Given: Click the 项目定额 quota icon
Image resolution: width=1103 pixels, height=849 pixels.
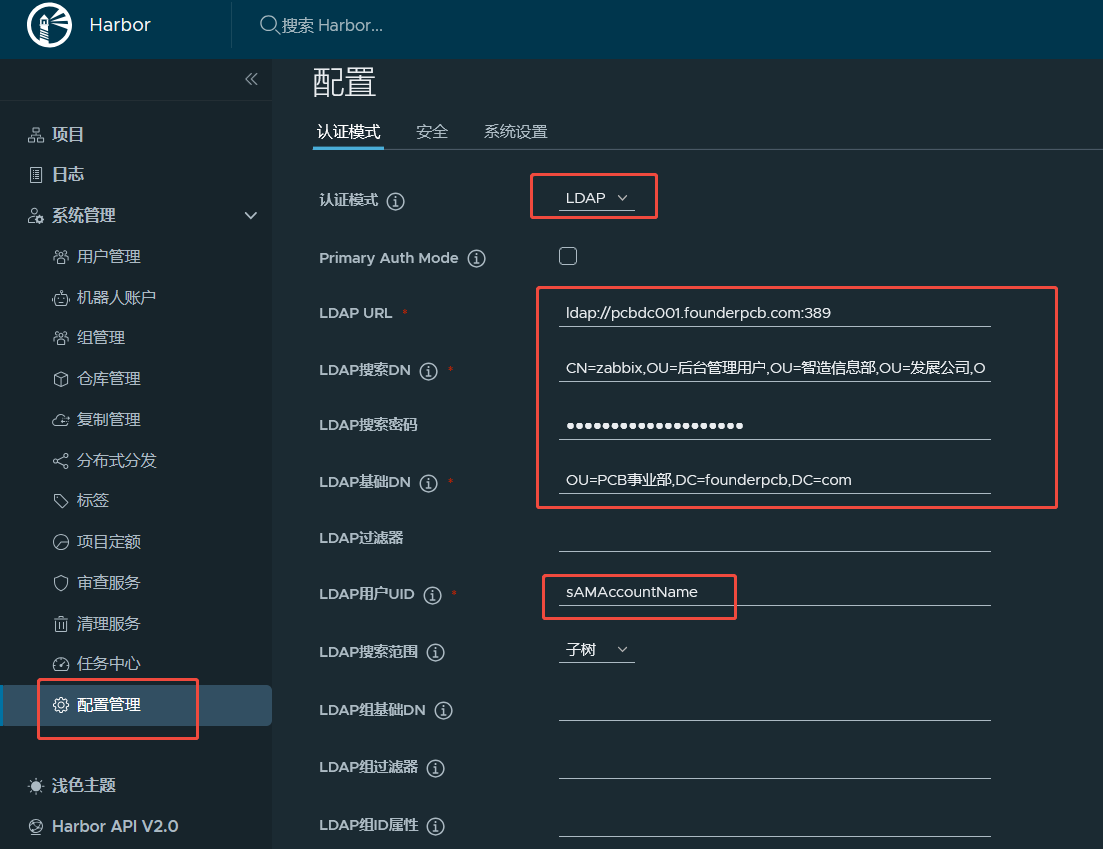Looking at the screenshot, I should (61, 542).
